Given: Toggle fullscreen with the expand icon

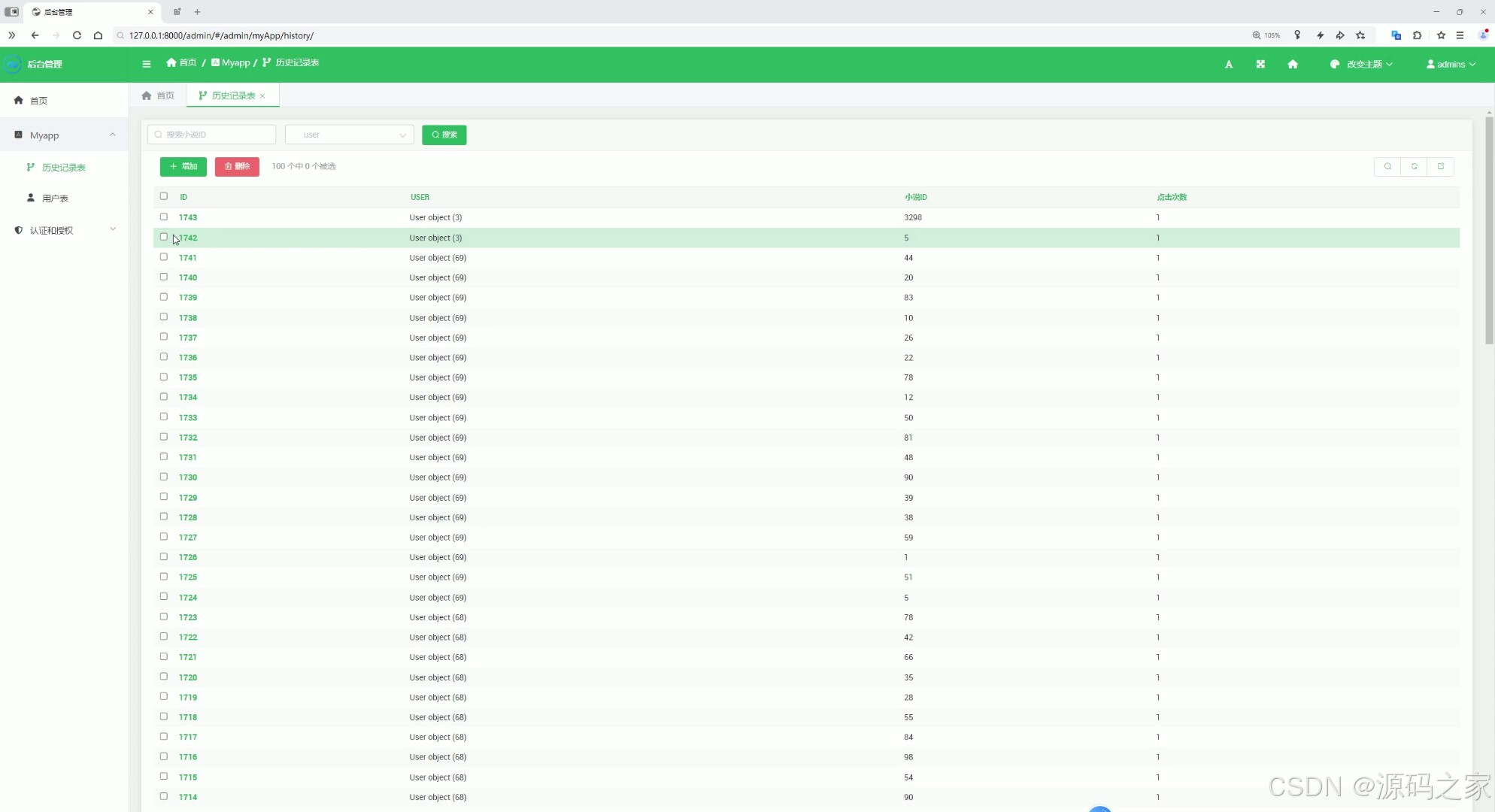Looking at the screenshot, I should (1260, 65).
